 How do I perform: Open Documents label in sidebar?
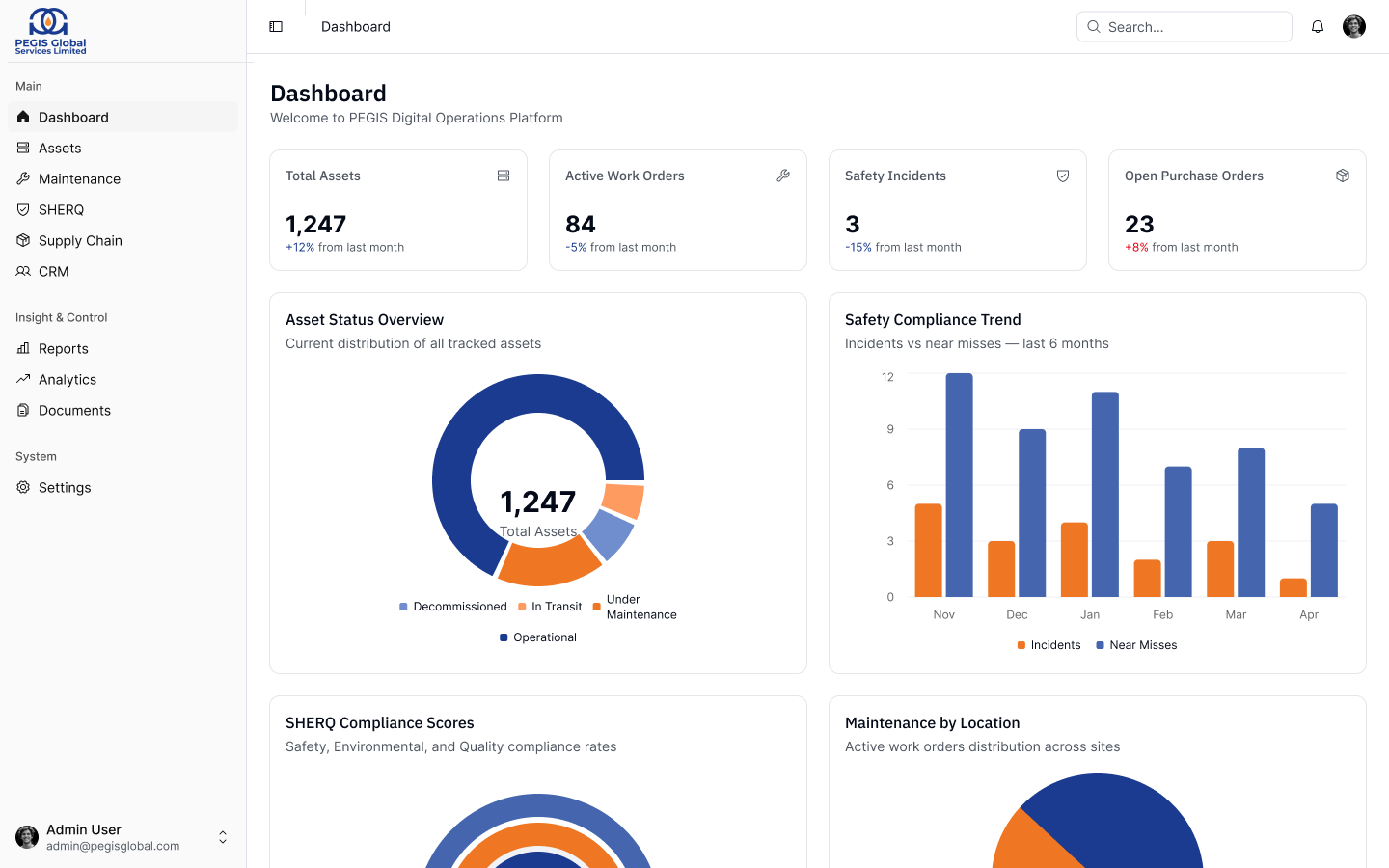click(74, 410)
